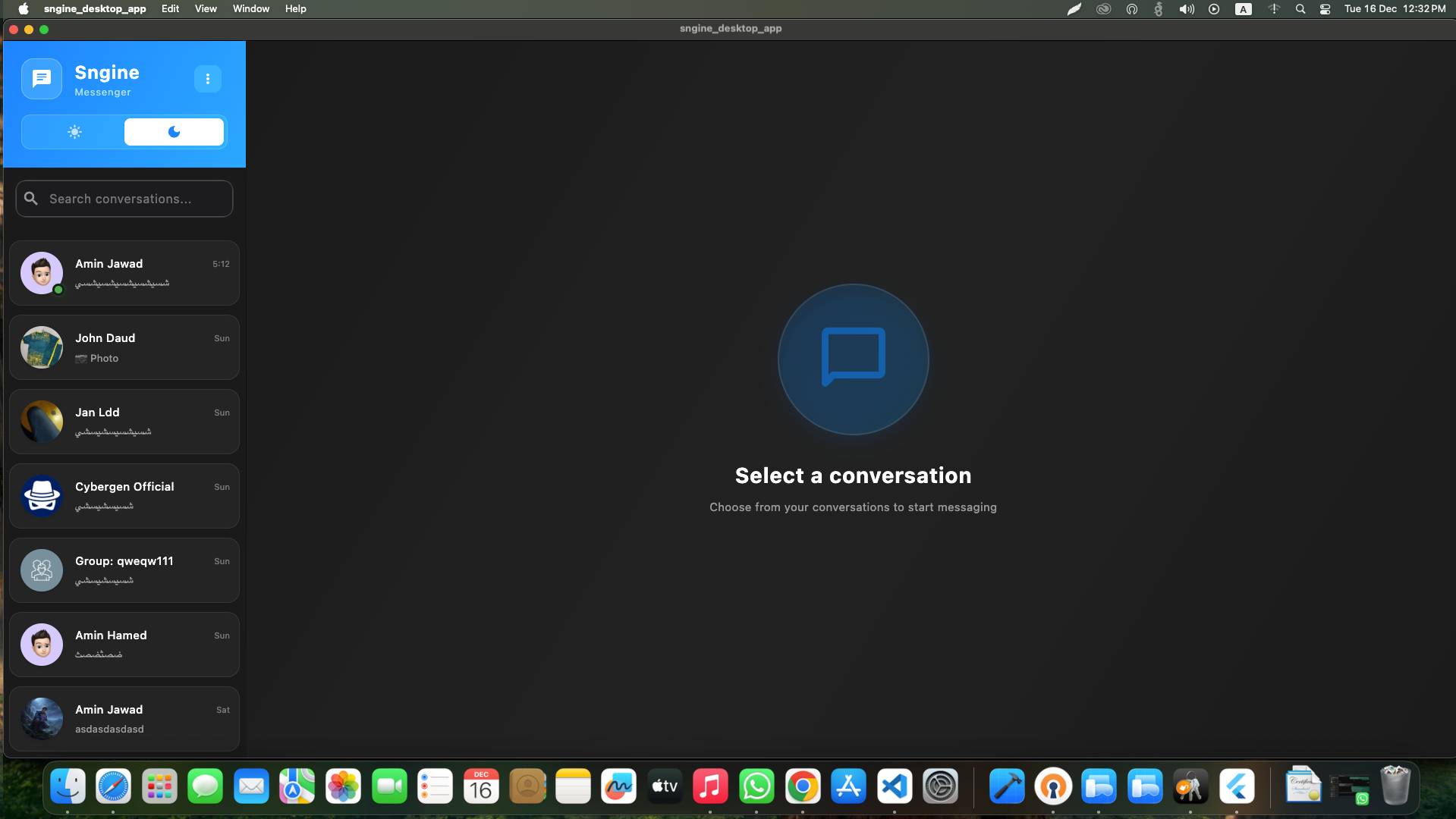Open the Amin Hamed conversation

[124, 644]
